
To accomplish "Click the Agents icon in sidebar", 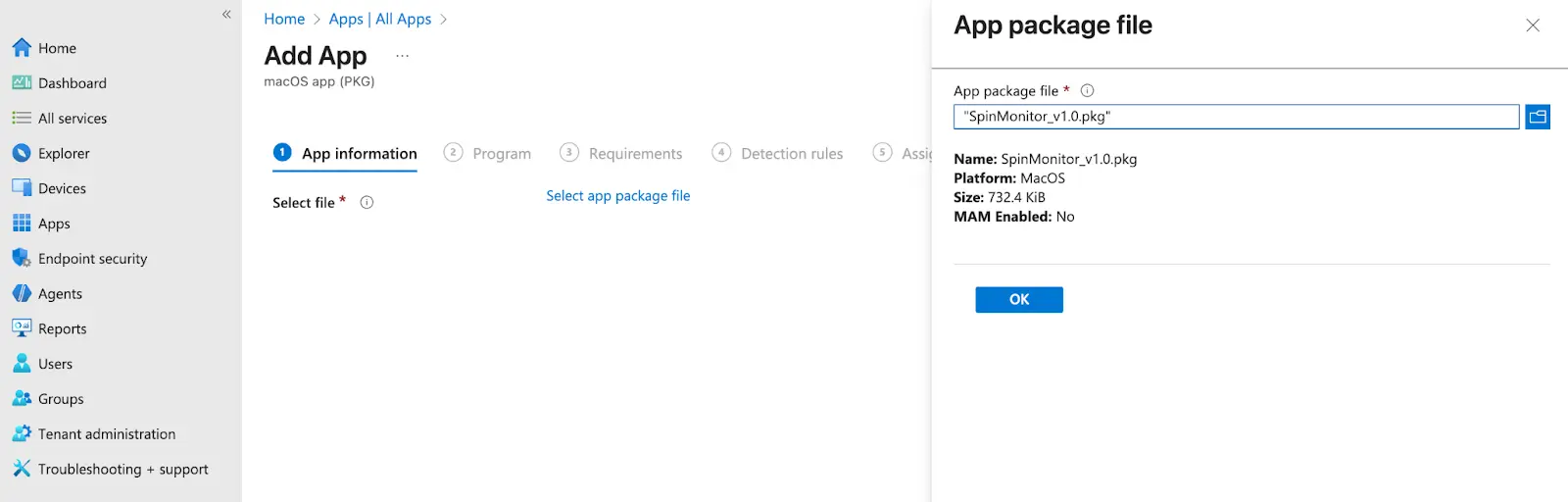I will (x=22, y=293).
